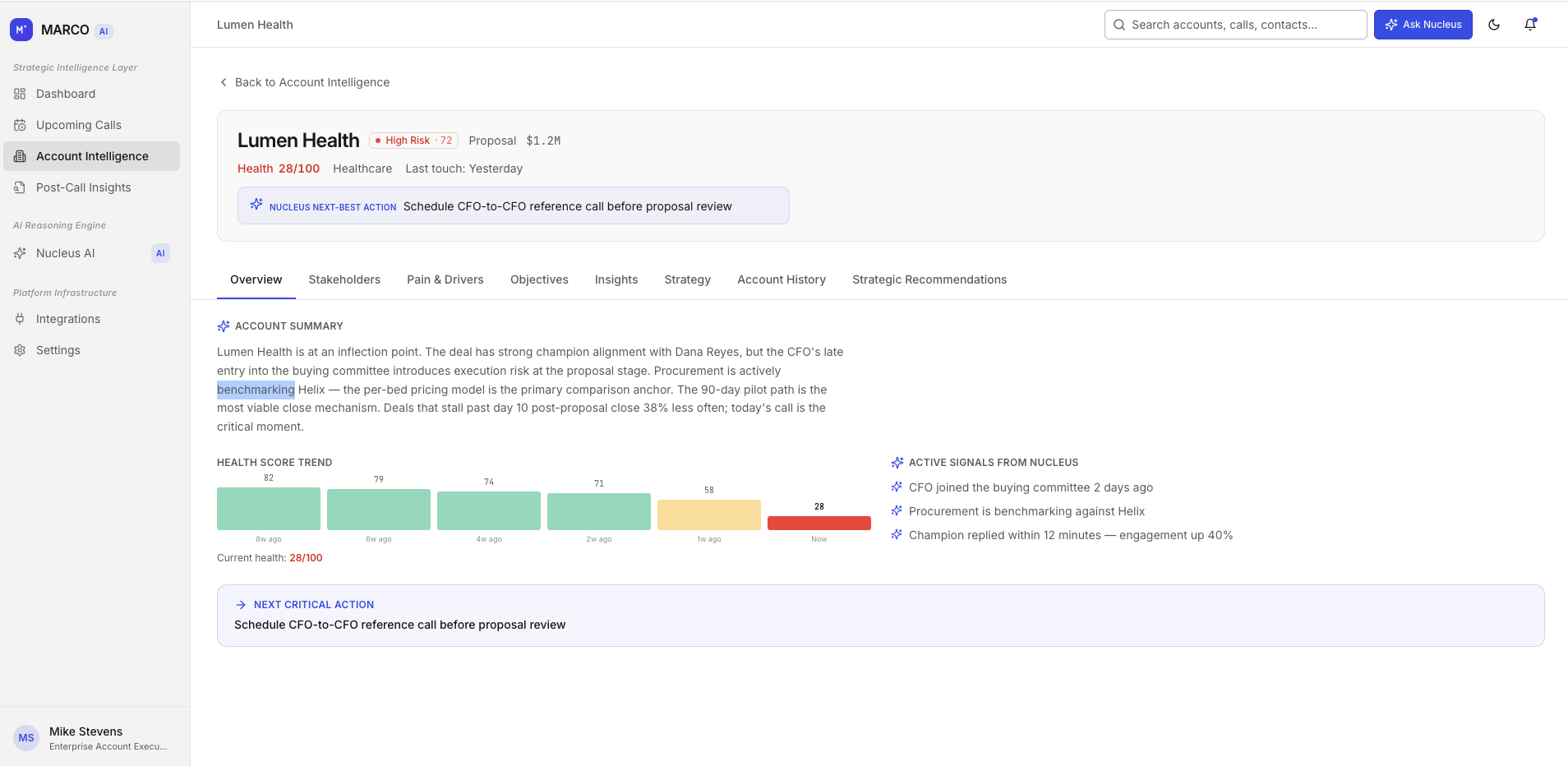Open Post-Call Insights in the sidebar
This screenshot has height=766, width=1568.
[91, 187]
